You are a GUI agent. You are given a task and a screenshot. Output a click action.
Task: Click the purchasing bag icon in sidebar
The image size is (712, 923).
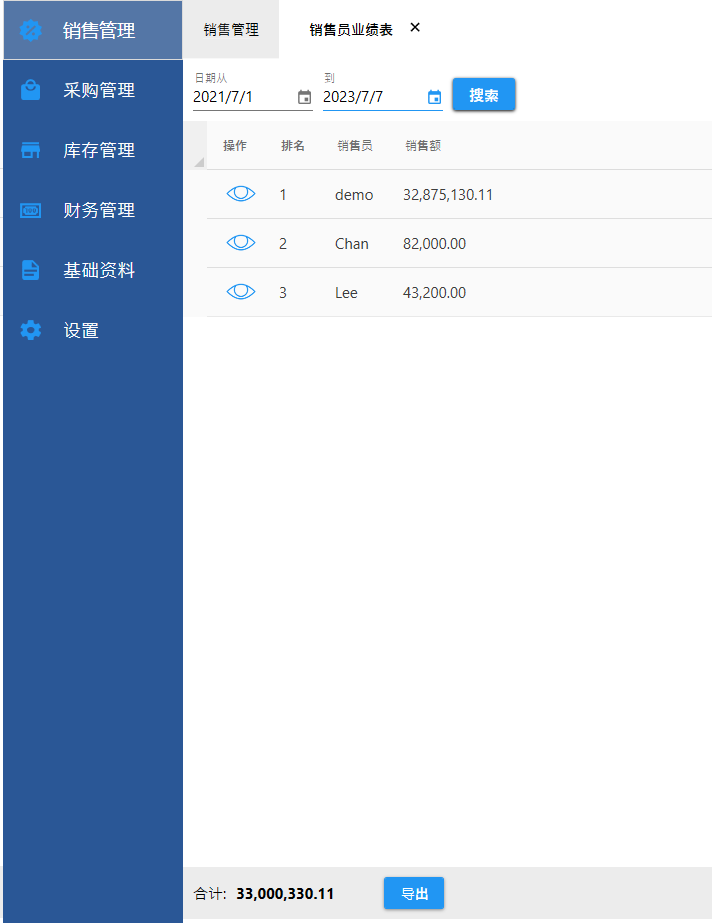pyautogui.click(x=31, y=91)
